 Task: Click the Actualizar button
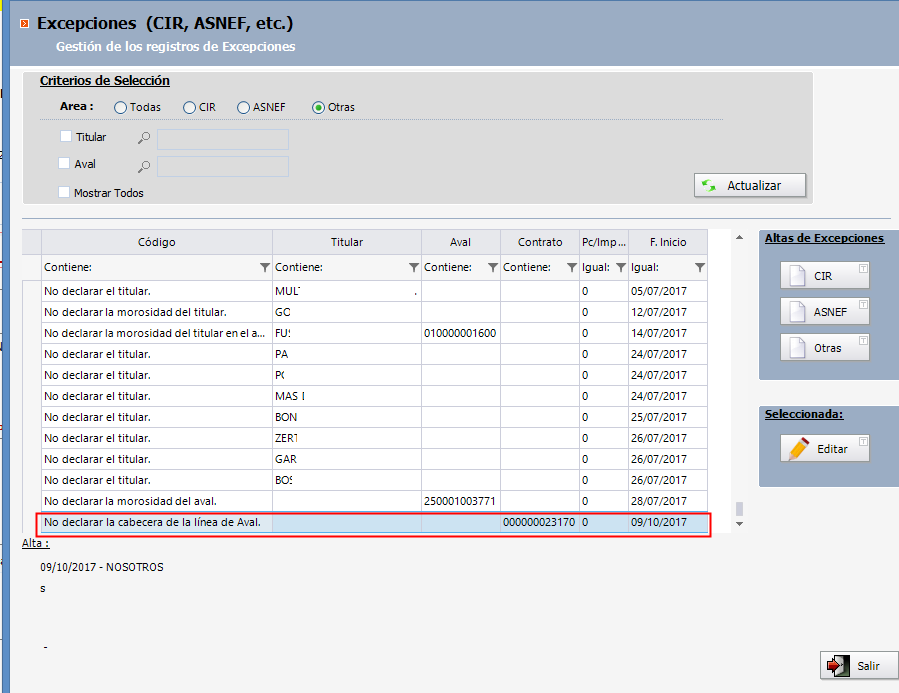[750, 185]
